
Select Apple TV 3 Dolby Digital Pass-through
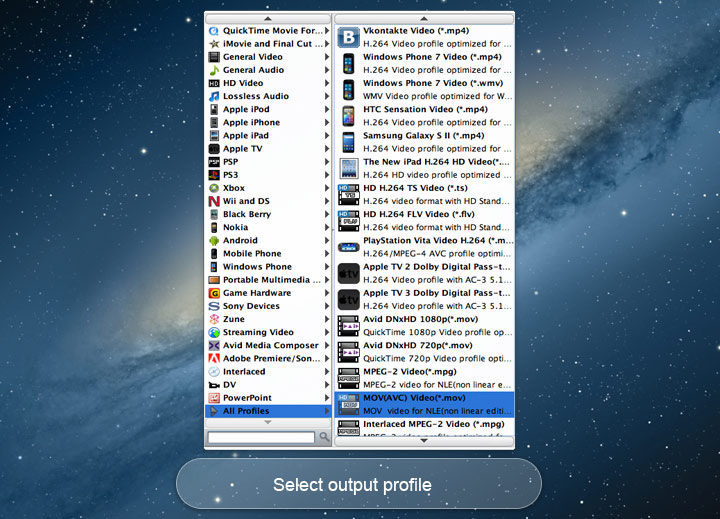[x=425, y=299]
